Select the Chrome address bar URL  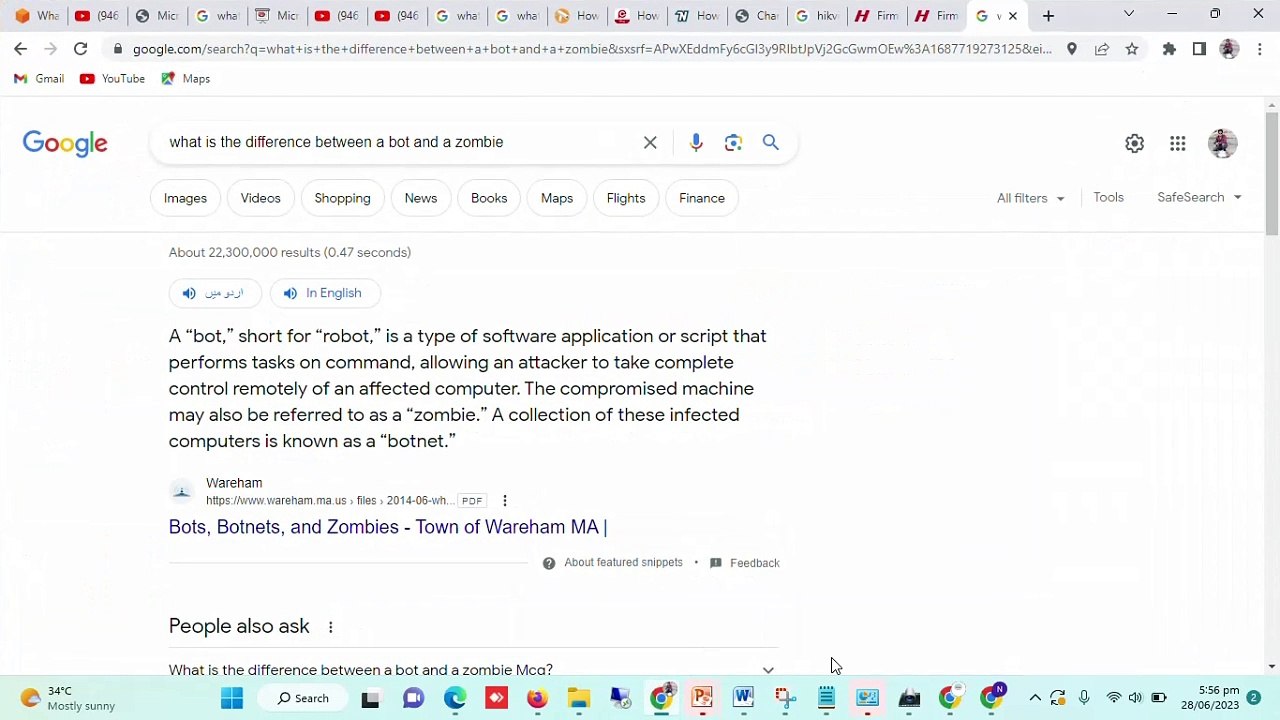[x=590, y=49]
